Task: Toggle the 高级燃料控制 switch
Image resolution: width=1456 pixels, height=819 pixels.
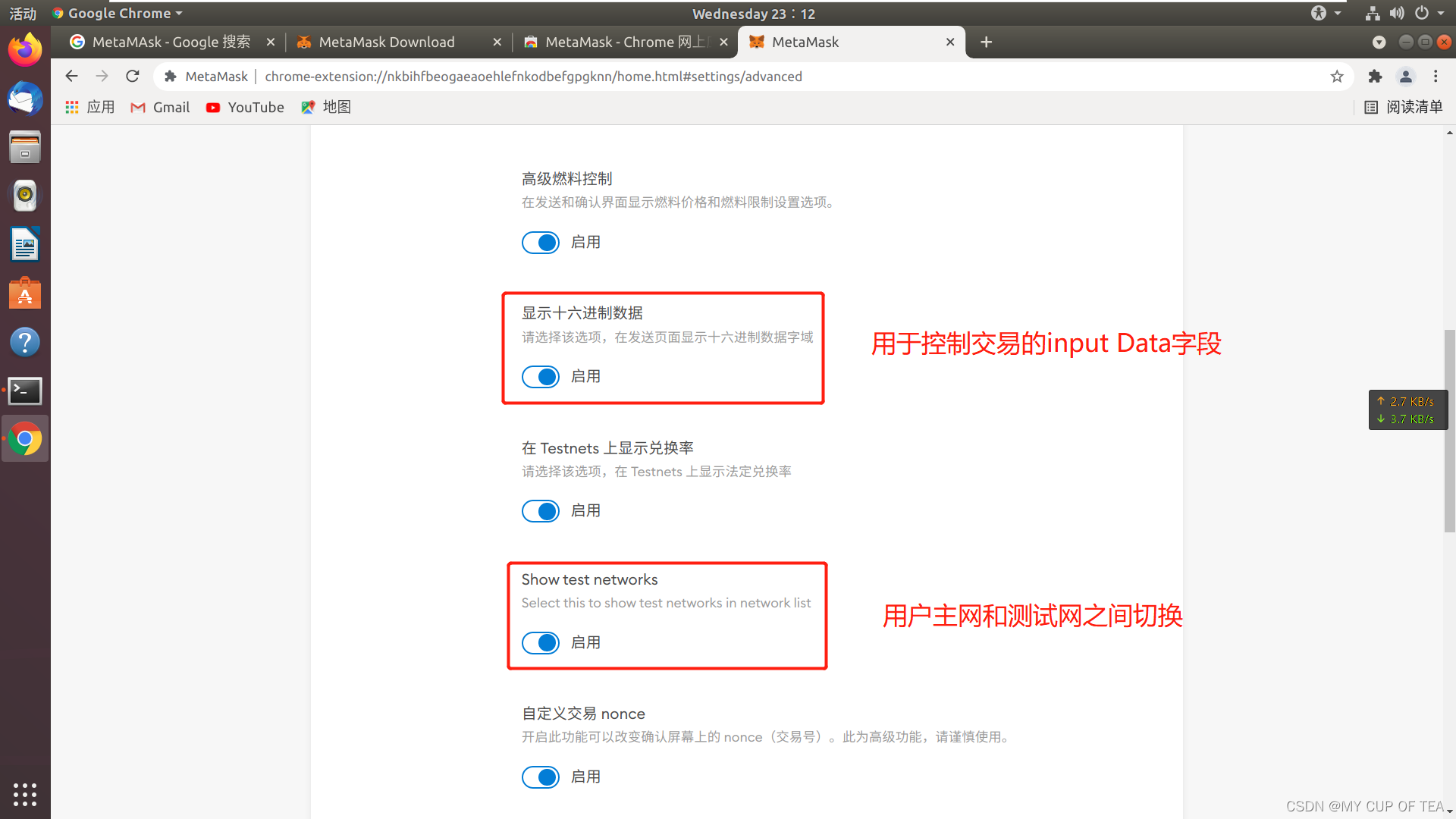Action: (x=541, y=243)
